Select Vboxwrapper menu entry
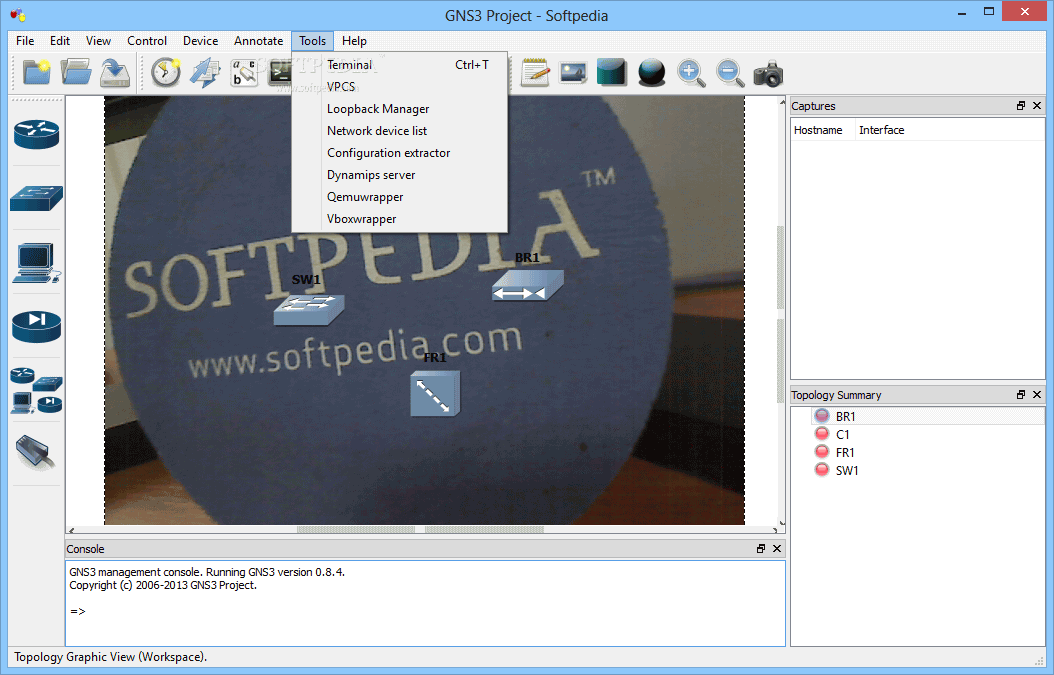Image resolution: width=1054 pixels, height=675 pixels. [399, 219]
